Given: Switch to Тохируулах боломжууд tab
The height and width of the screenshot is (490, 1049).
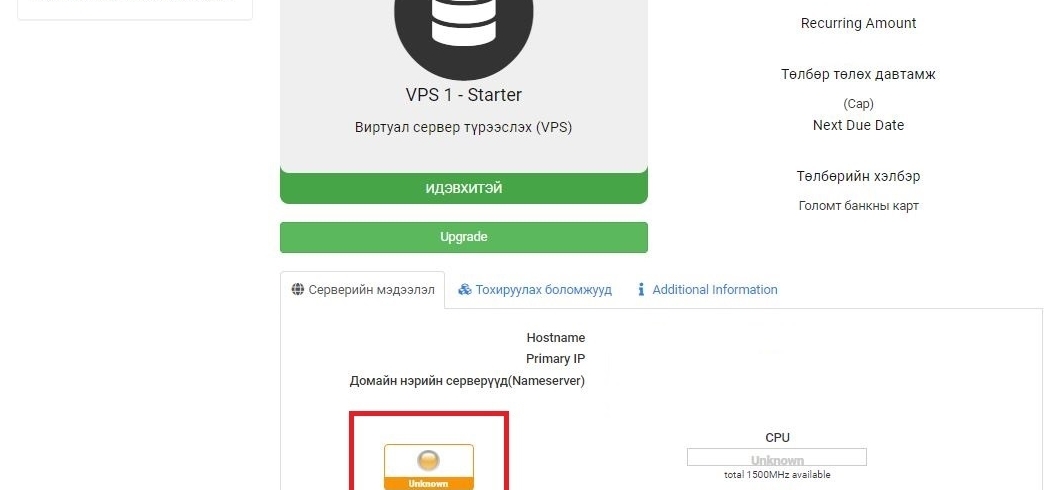Looking at the screenshot, I should tap(535, 290).
